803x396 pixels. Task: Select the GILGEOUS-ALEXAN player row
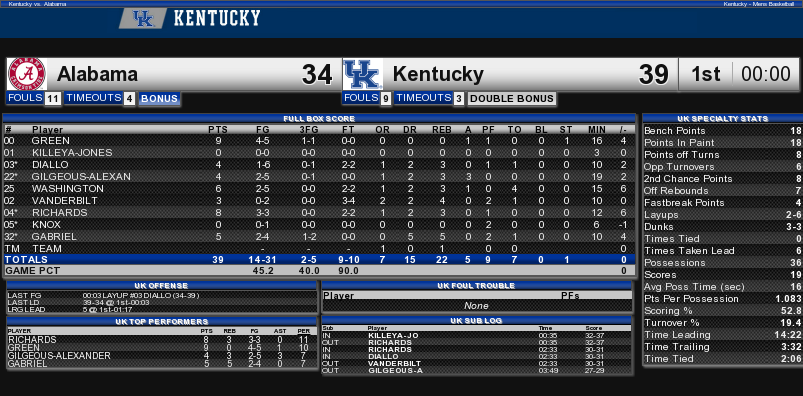pyautogui.click(x=319, y=177)
